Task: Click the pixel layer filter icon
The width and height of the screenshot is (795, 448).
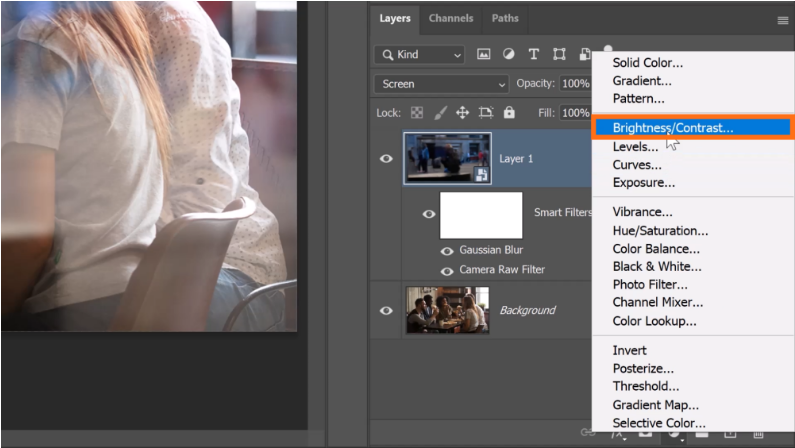Action: 484,54
